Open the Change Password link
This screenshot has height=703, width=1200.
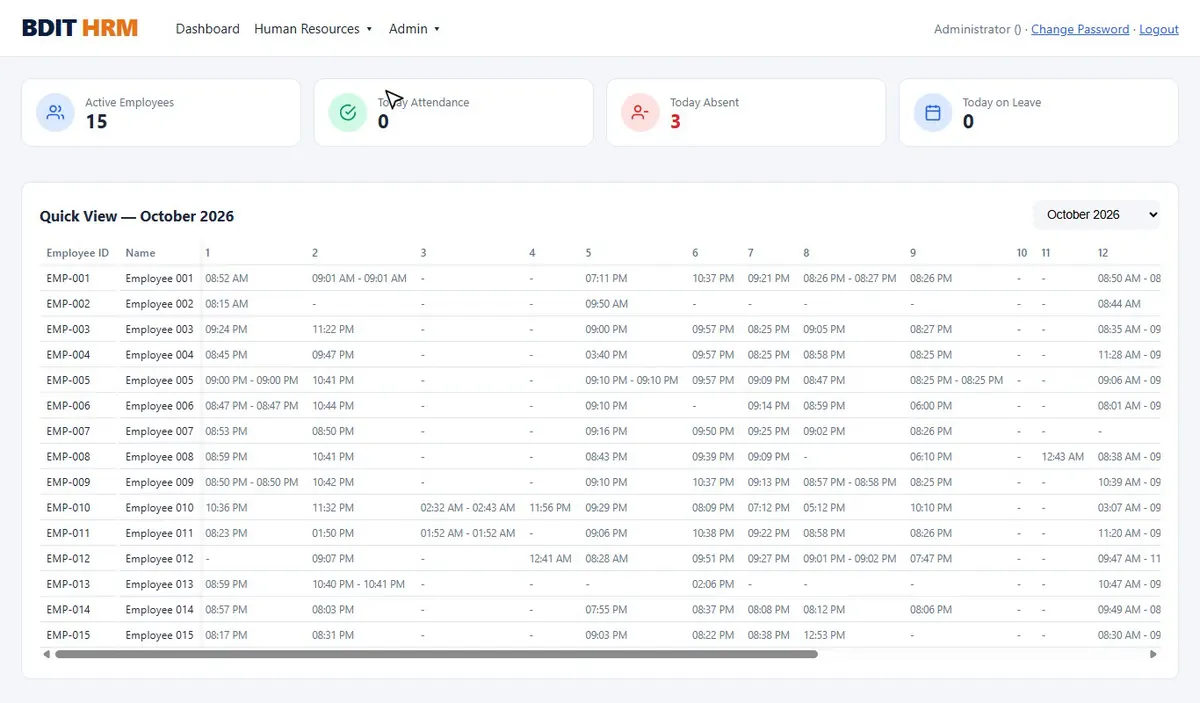pyautogui.click(x=1080, y=29)
